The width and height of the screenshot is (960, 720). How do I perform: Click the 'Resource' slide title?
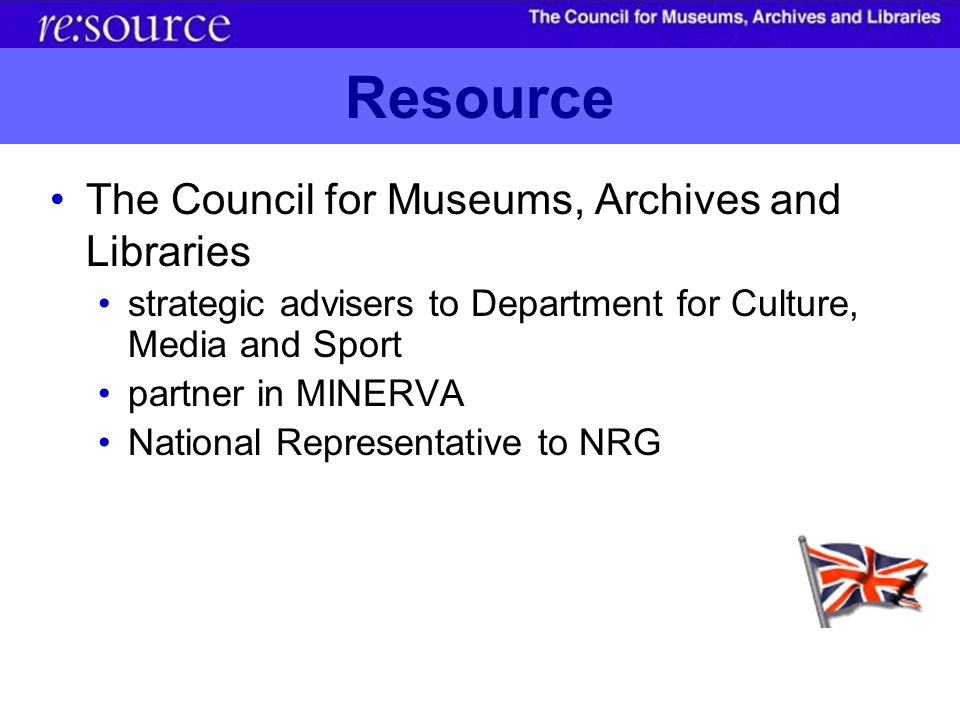479,98
